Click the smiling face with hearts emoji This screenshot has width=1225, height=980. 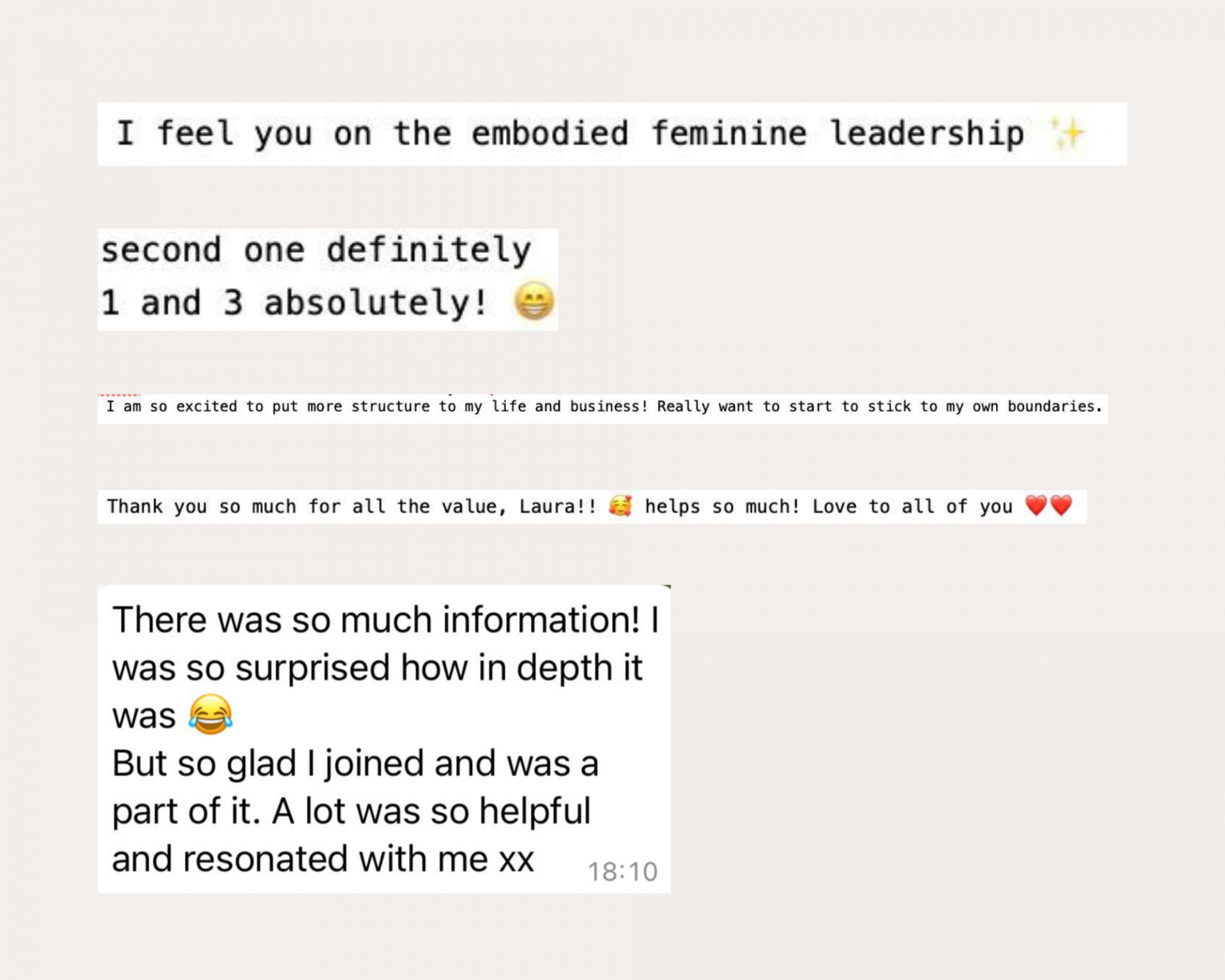point(620,506)
